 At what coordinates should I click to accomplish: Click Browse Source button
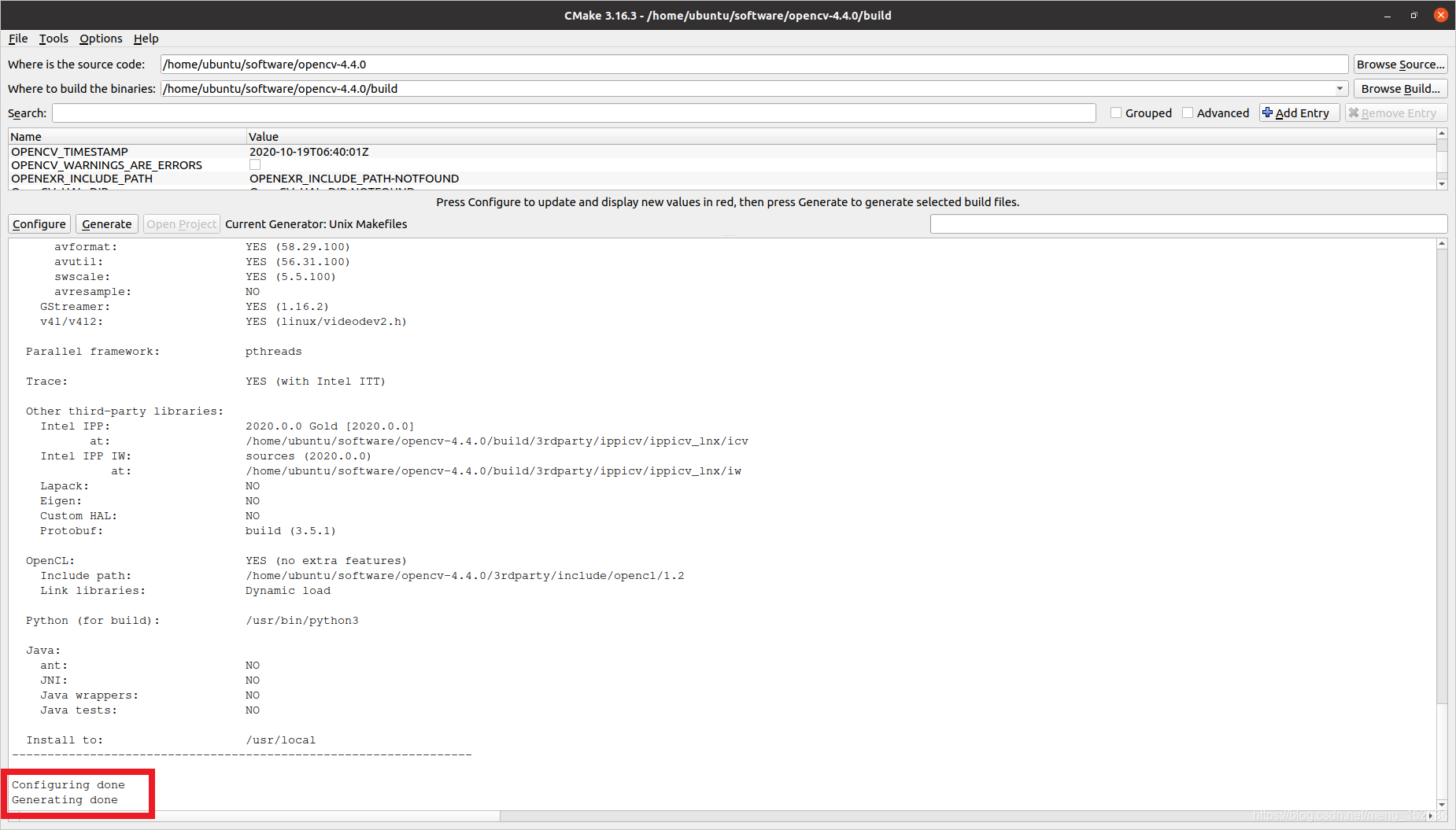tap(1400, 65)
